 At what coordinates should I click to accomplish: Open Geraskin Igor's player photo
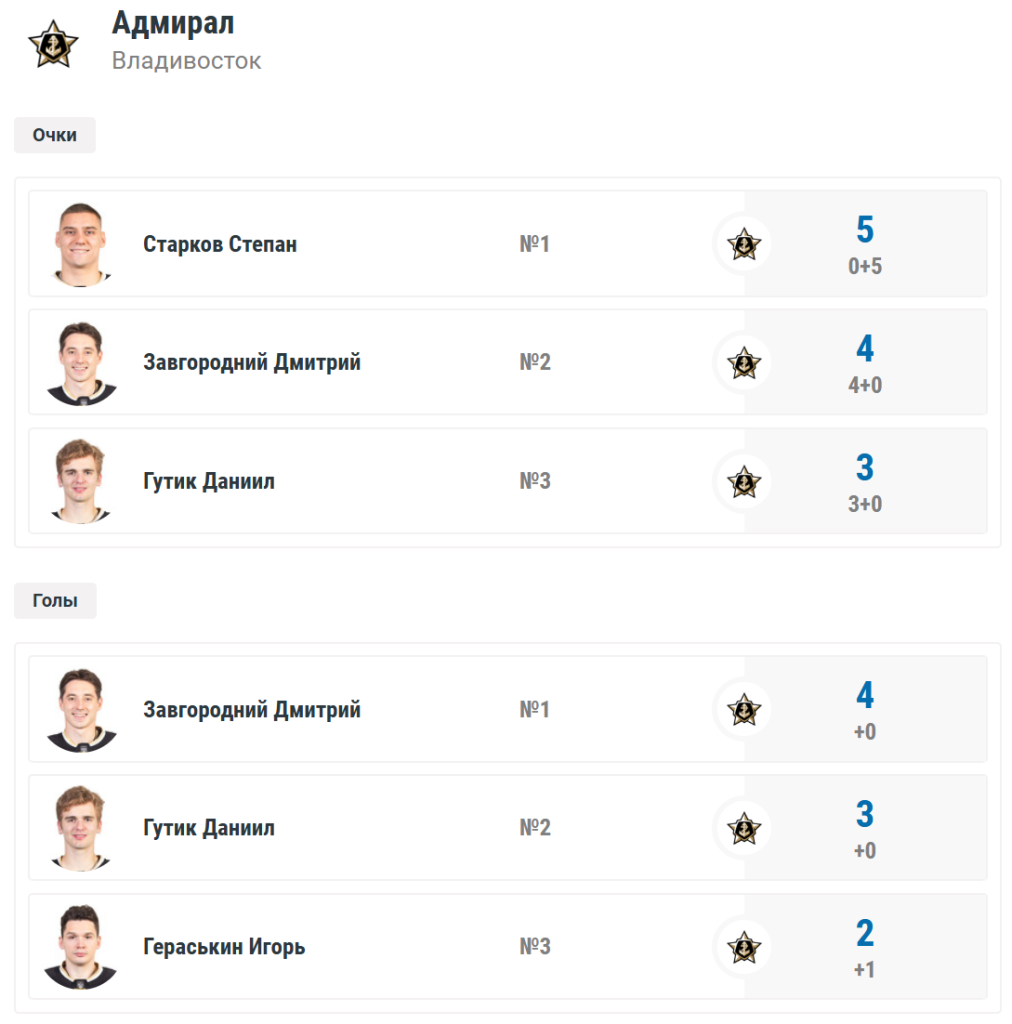tap(81, 947)
